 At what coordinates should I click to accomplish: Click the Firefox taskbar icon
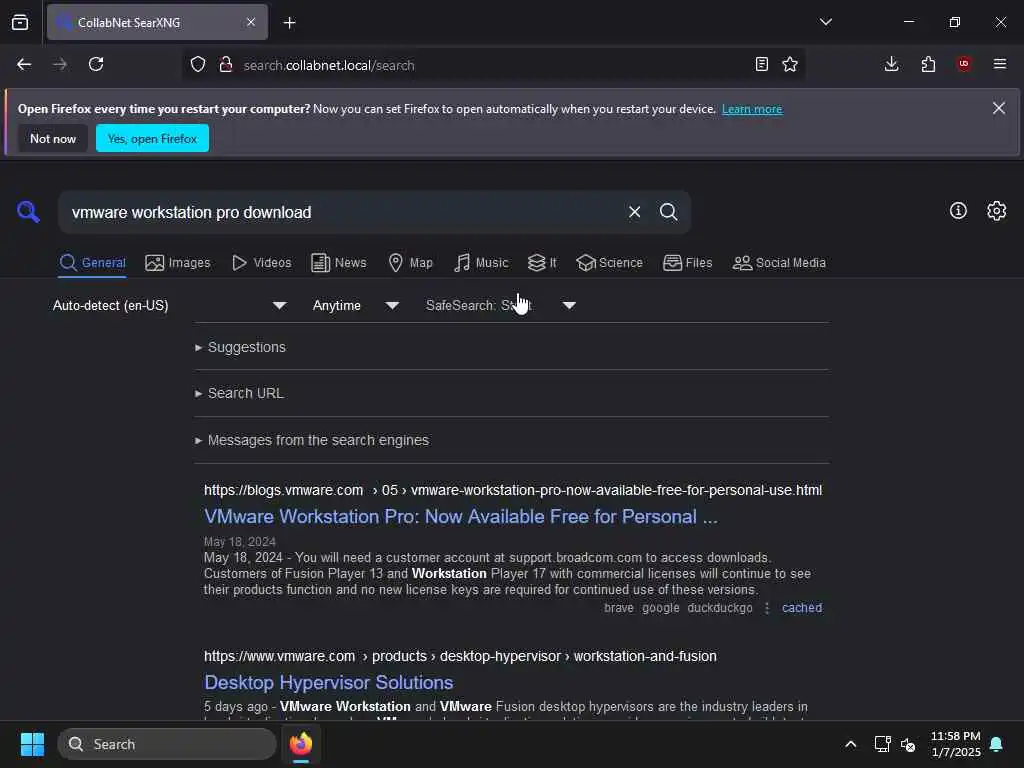301,744
